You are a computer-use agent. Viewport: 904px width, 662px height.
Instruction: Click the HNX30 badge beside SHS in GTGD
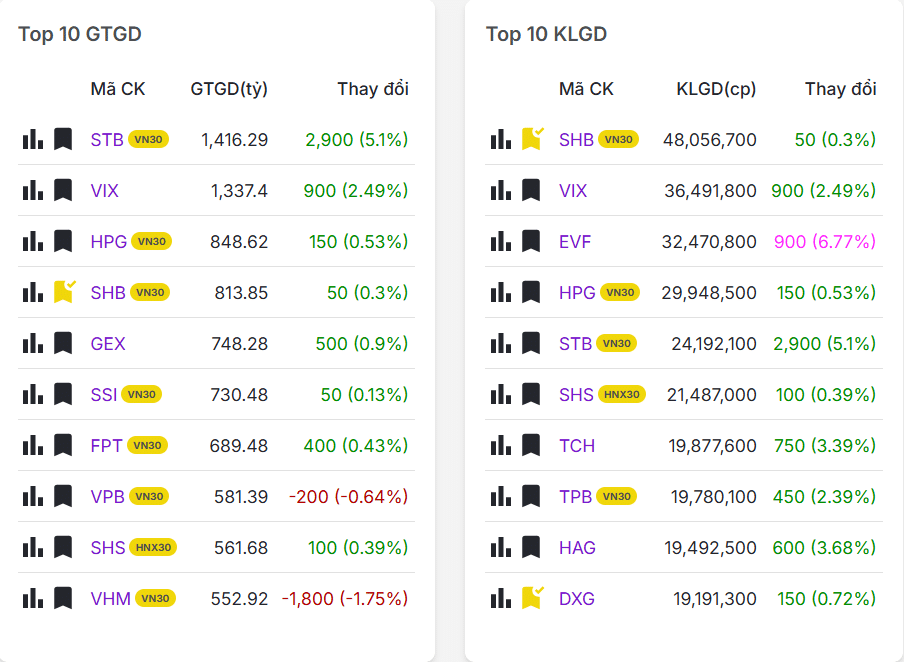pyautogui.click(x=153, y=547)
